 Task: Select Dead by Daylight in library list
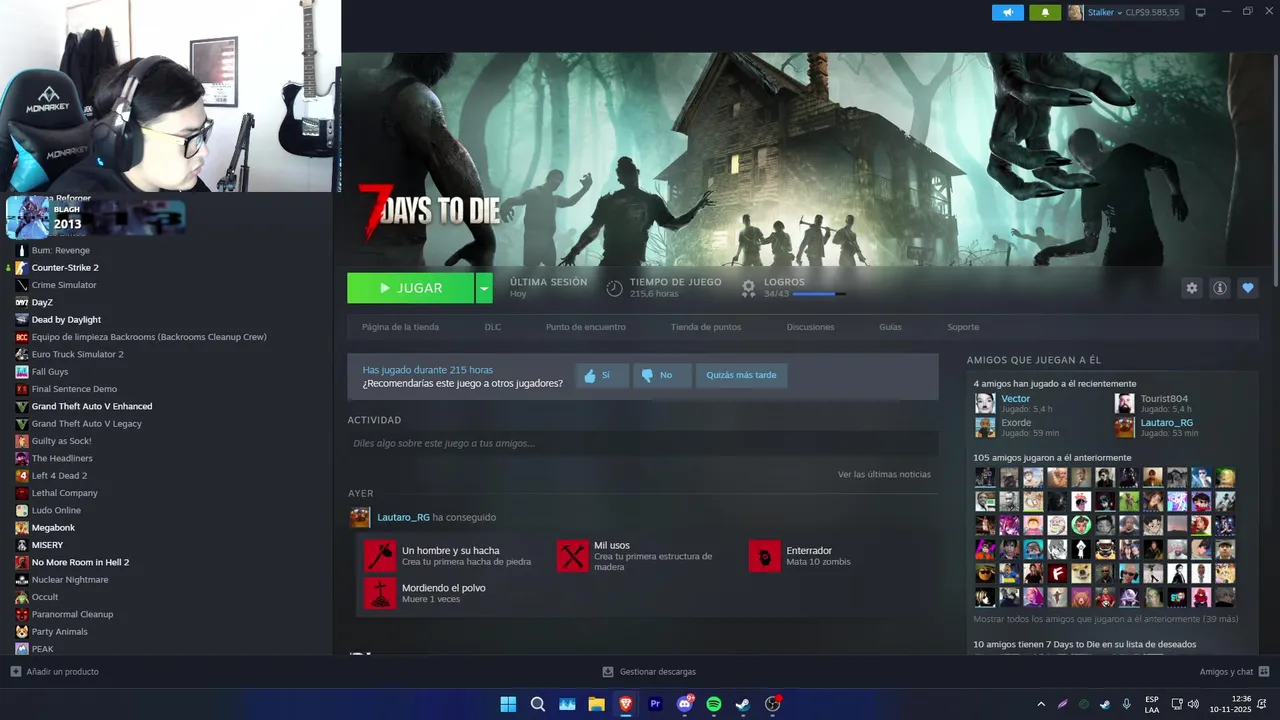click(66, 320)
